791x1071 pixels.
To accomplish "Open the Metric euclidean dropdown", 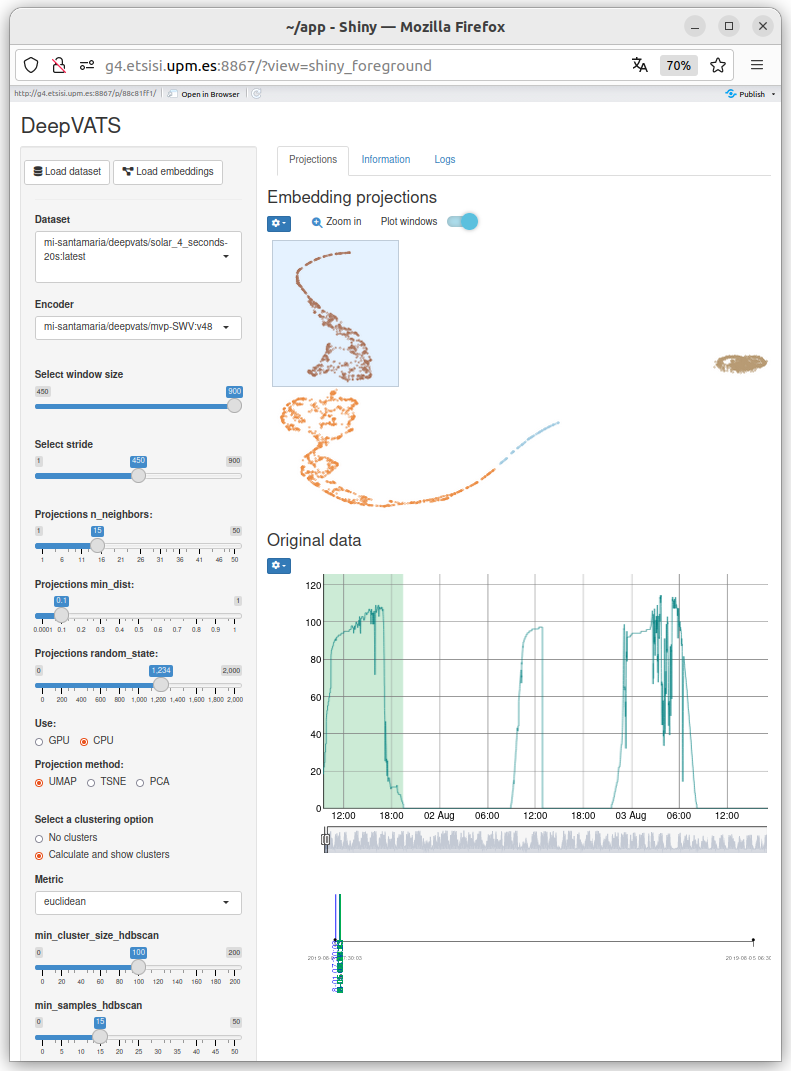I will click(138, 902).
